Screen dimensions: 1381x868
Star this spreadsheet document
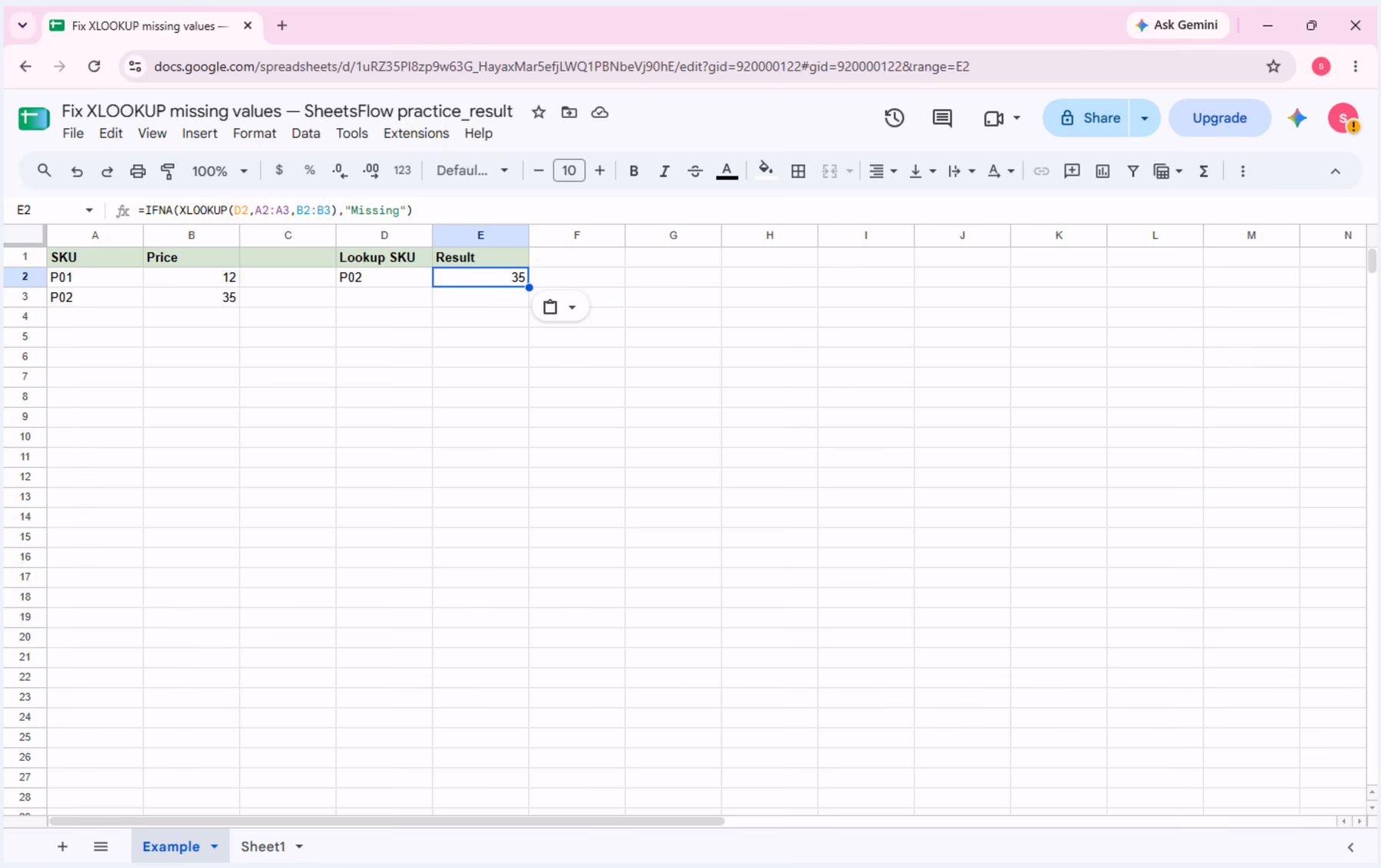[x=539, y=112]
